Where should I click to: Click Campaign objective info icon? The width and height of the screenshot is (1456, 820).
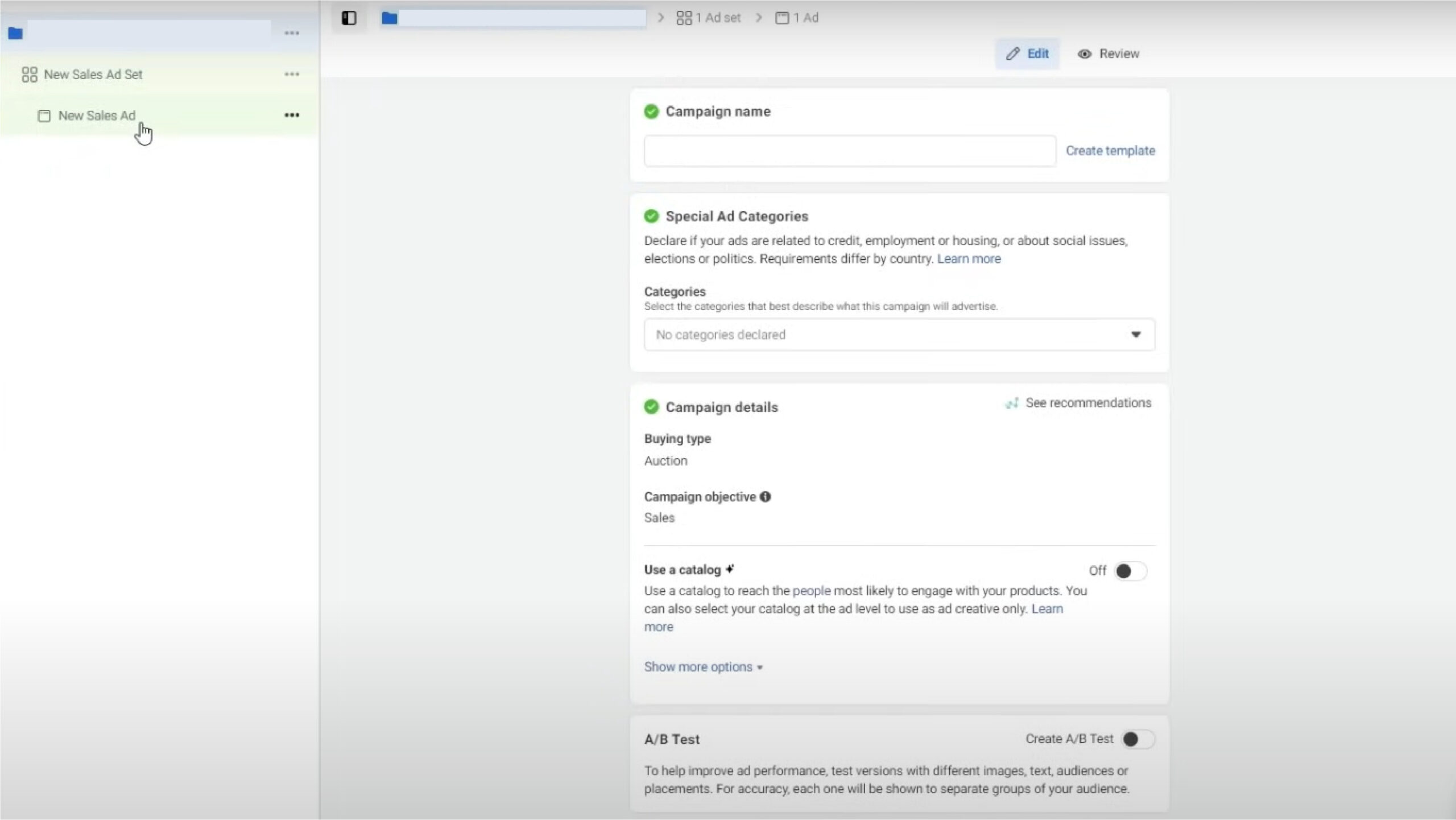[766, 497]
